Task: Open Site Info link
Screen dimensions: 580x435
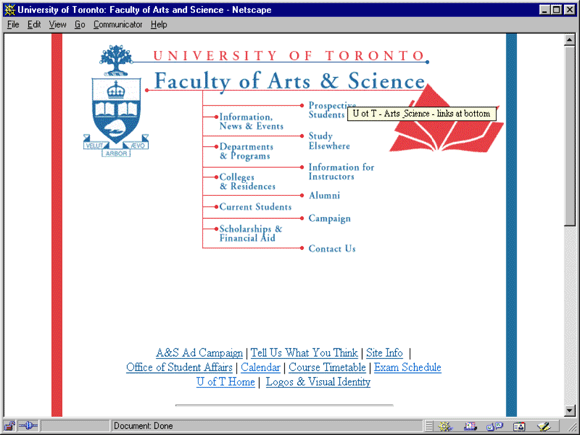Action: (384, 353)
